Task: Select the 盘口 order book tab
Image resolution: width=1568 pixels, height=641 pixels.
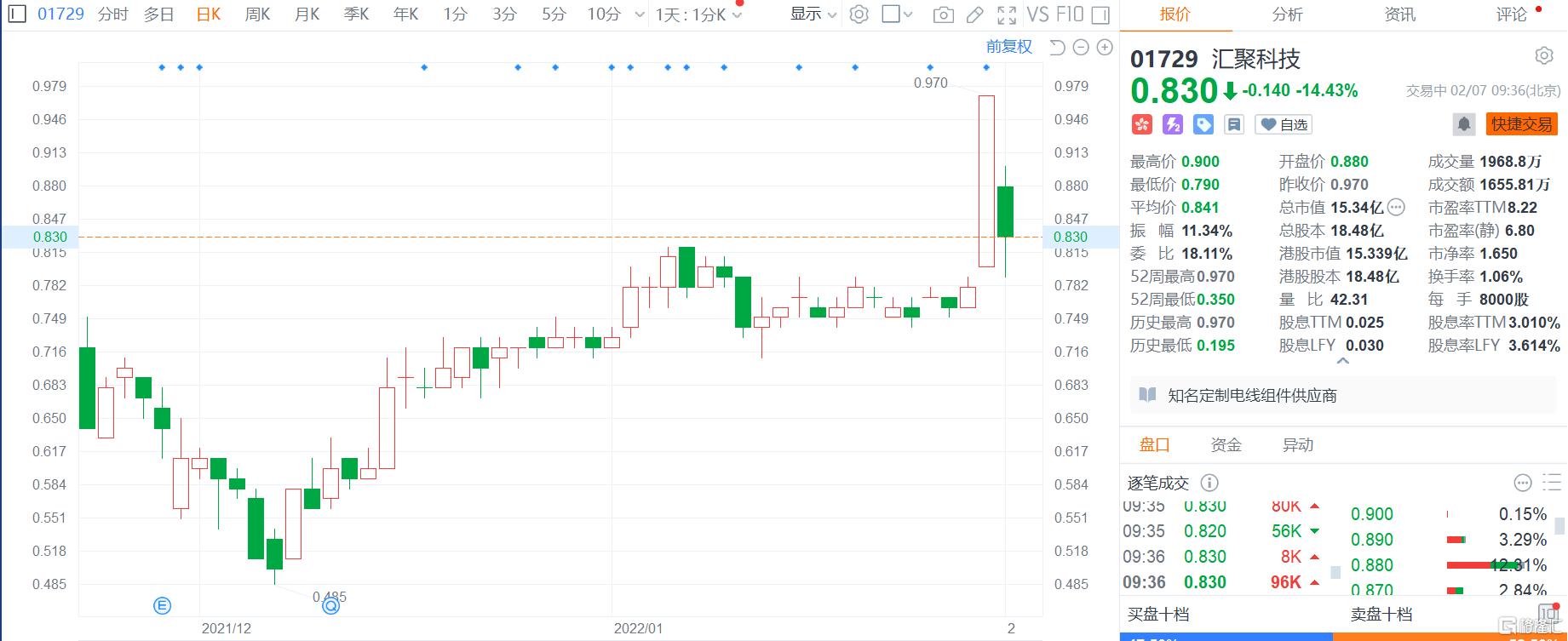Action: [1155, 444]
